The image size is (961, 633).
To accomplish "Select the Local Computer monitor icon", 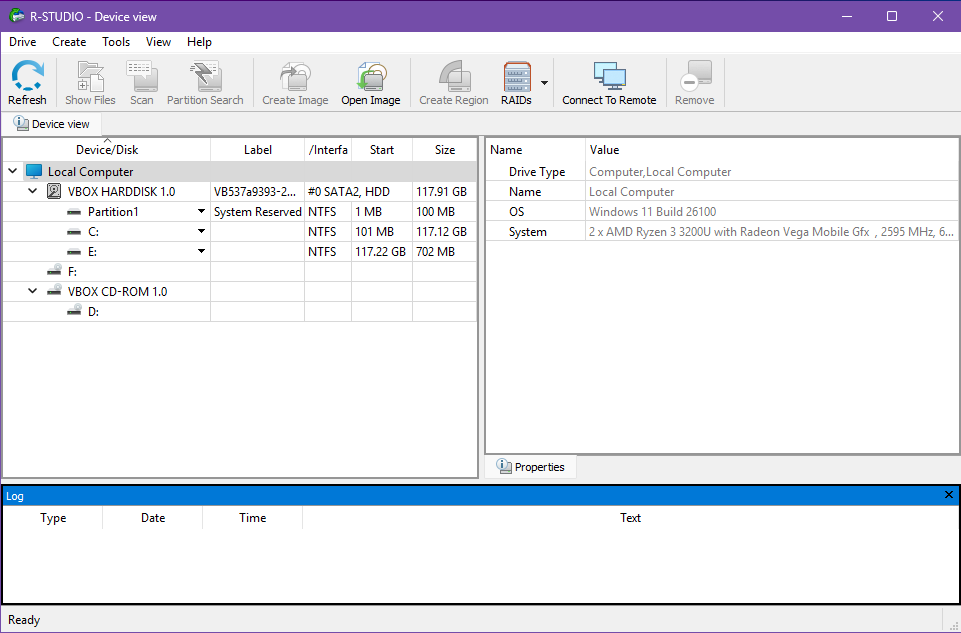I will pyautogui.click(x=34, y=172).
